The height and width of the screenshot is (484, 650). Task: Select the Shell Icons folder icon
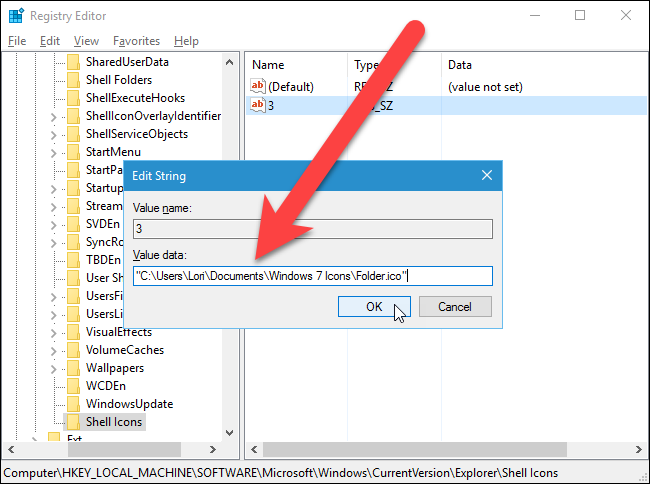[x=73, y=422]
